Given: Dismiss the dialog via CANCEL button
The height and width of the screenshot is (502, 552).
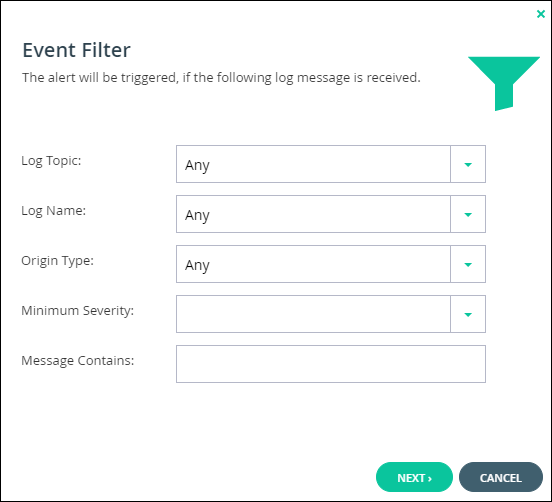Looking at the screenshot, I should pyautogui.click(x=501, y=477).
